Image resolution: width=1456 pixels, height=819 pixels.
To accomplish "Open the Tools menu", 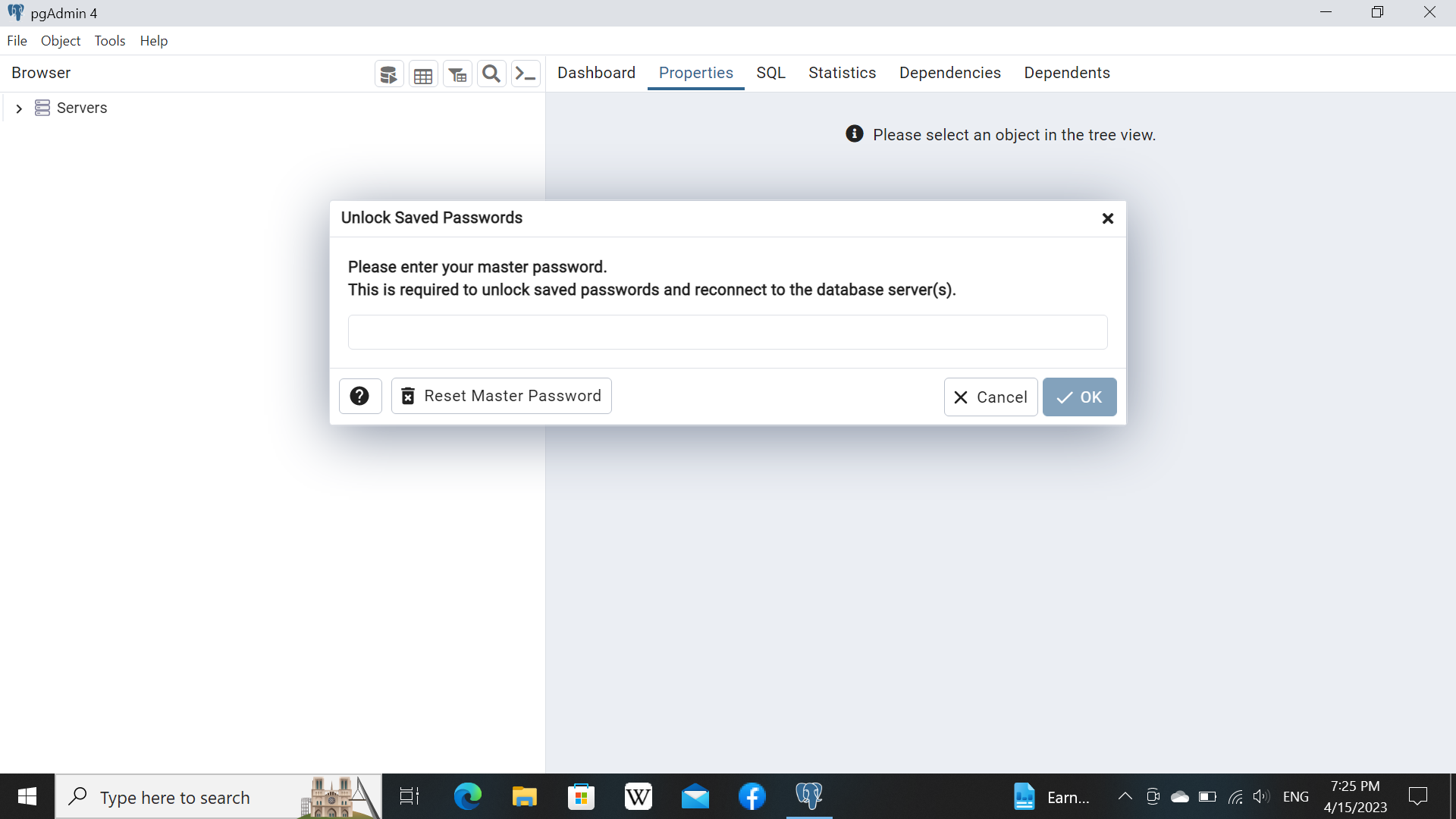I will pyautogui.click(x=109, y=41).
